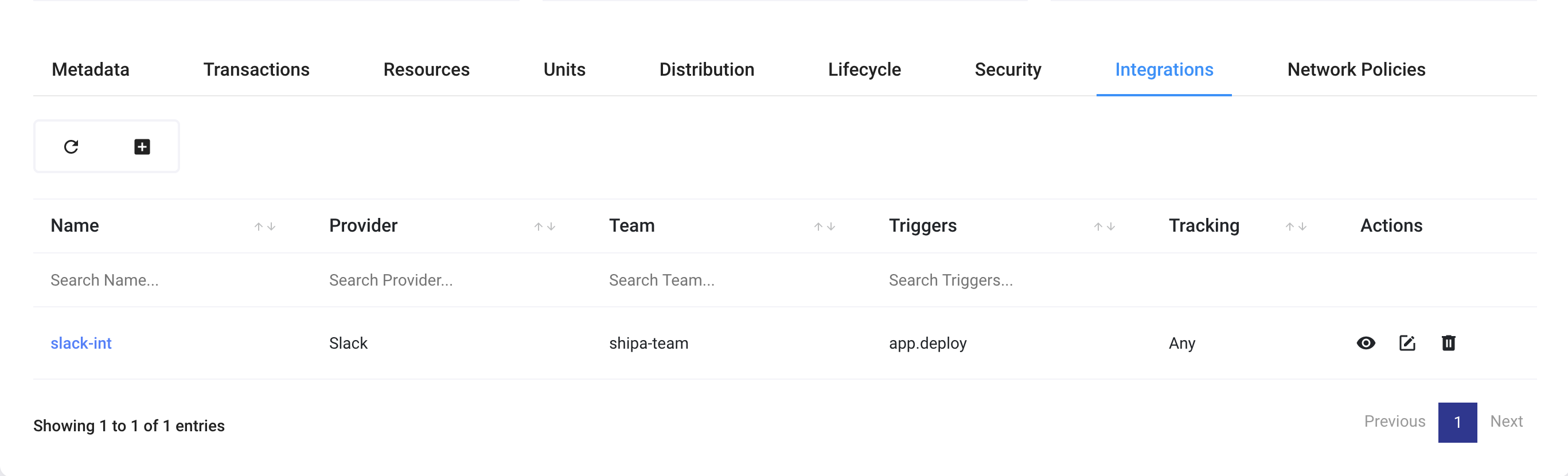Select page 1 in pagination
Screen dimensions: 1568x476
pos(1457,423)
